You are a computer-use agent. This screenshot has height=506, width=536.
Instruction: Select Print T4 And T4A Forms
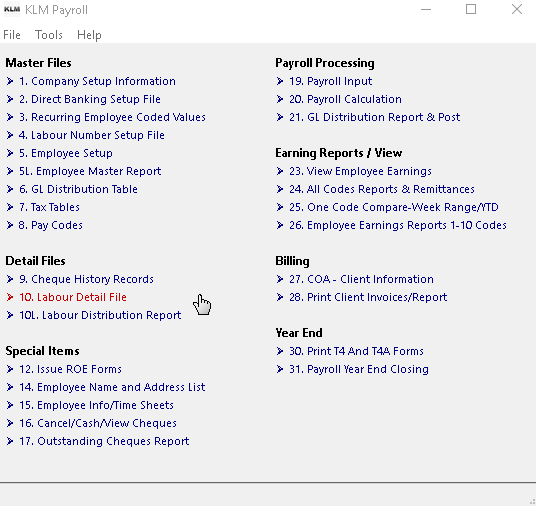(x=356, y=351)
